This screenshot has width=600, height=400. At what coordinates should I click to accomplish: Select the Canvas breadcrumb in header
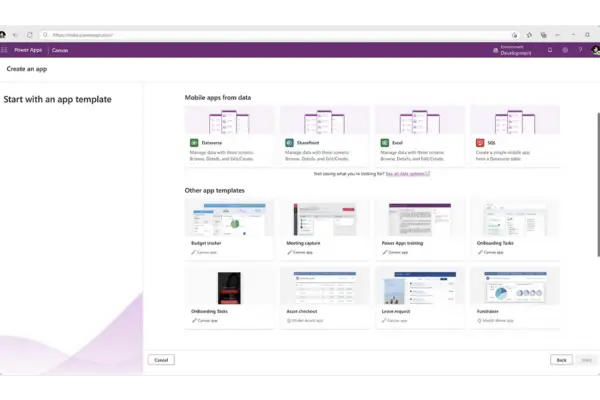(60, 50)
